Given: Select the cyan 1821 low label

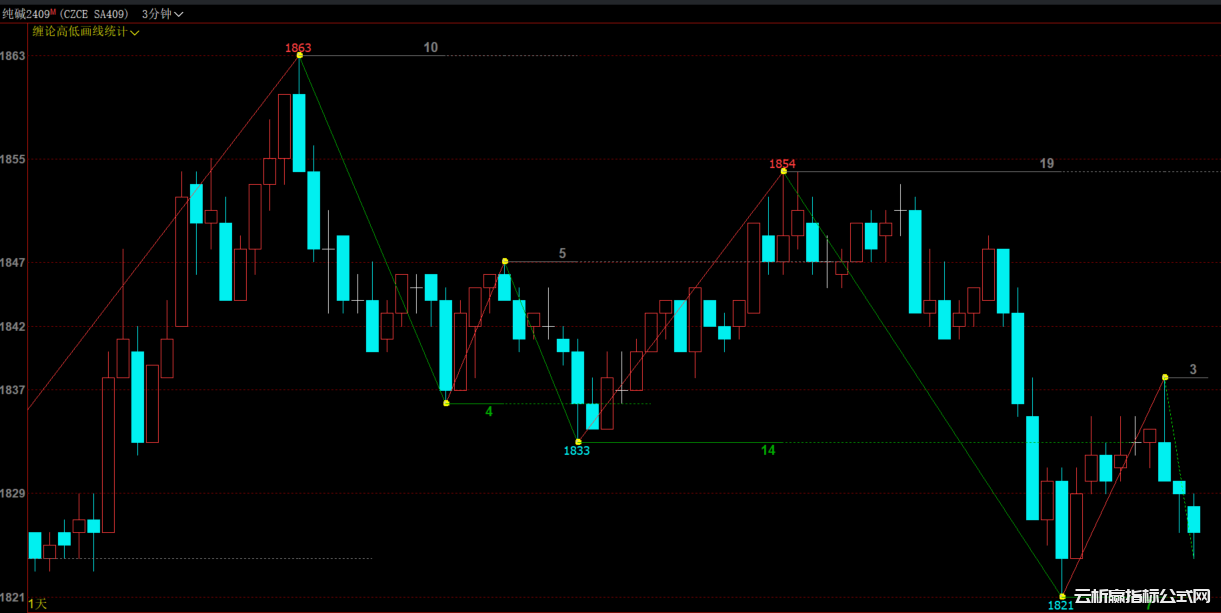Looking at the screenshot, I should coord(1061,605).
